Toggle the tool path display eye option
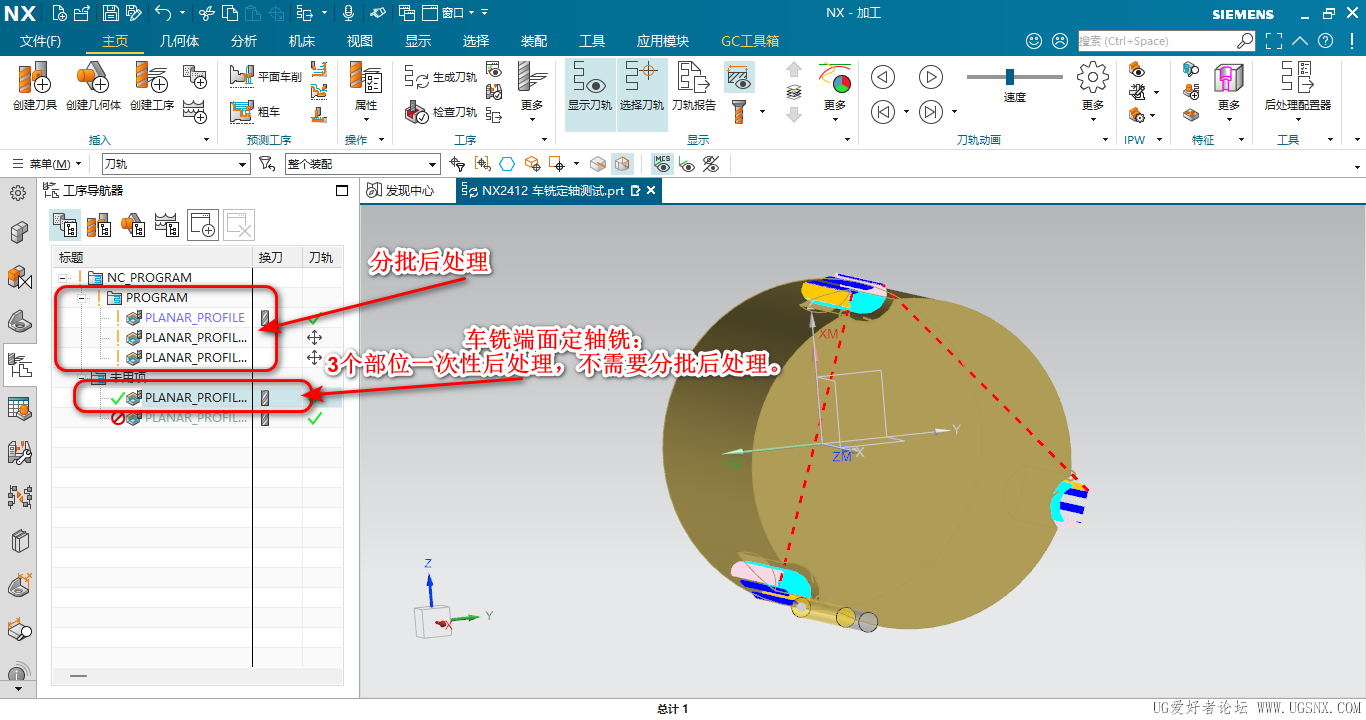1366x720 pixels. 739,76
